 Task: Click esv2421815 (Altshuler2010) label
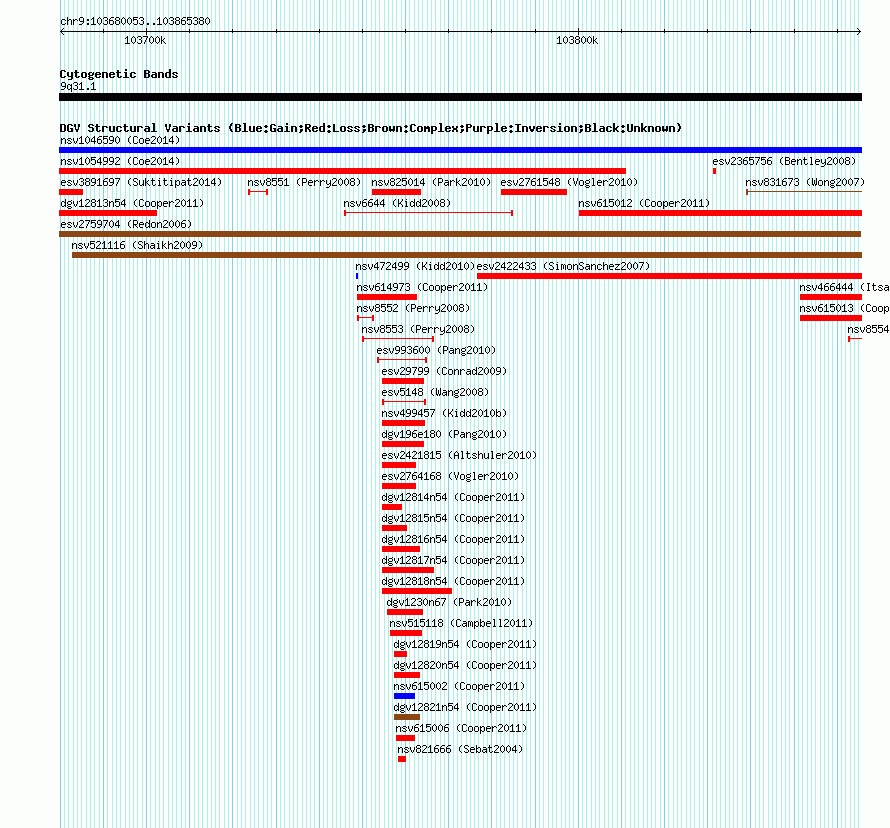[459, 455]
